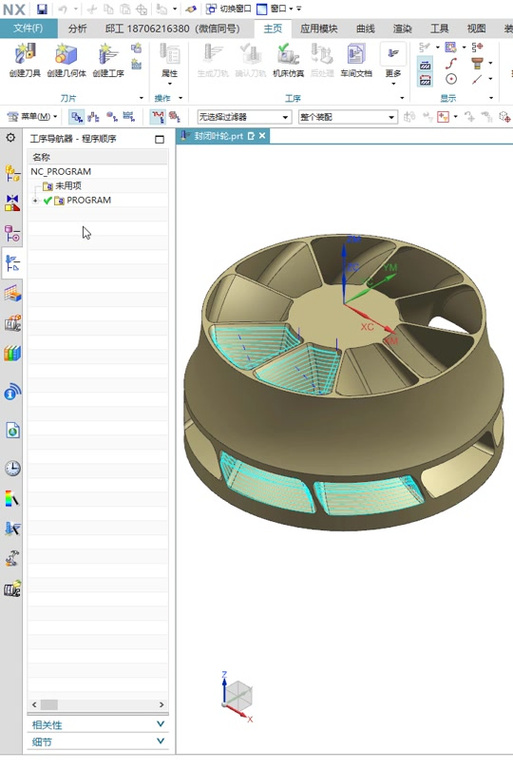Image resolution: width=513 pixels, height=770 pixels.
Task: Click the circle display icon in 显示 group
Action: point(451,79)
